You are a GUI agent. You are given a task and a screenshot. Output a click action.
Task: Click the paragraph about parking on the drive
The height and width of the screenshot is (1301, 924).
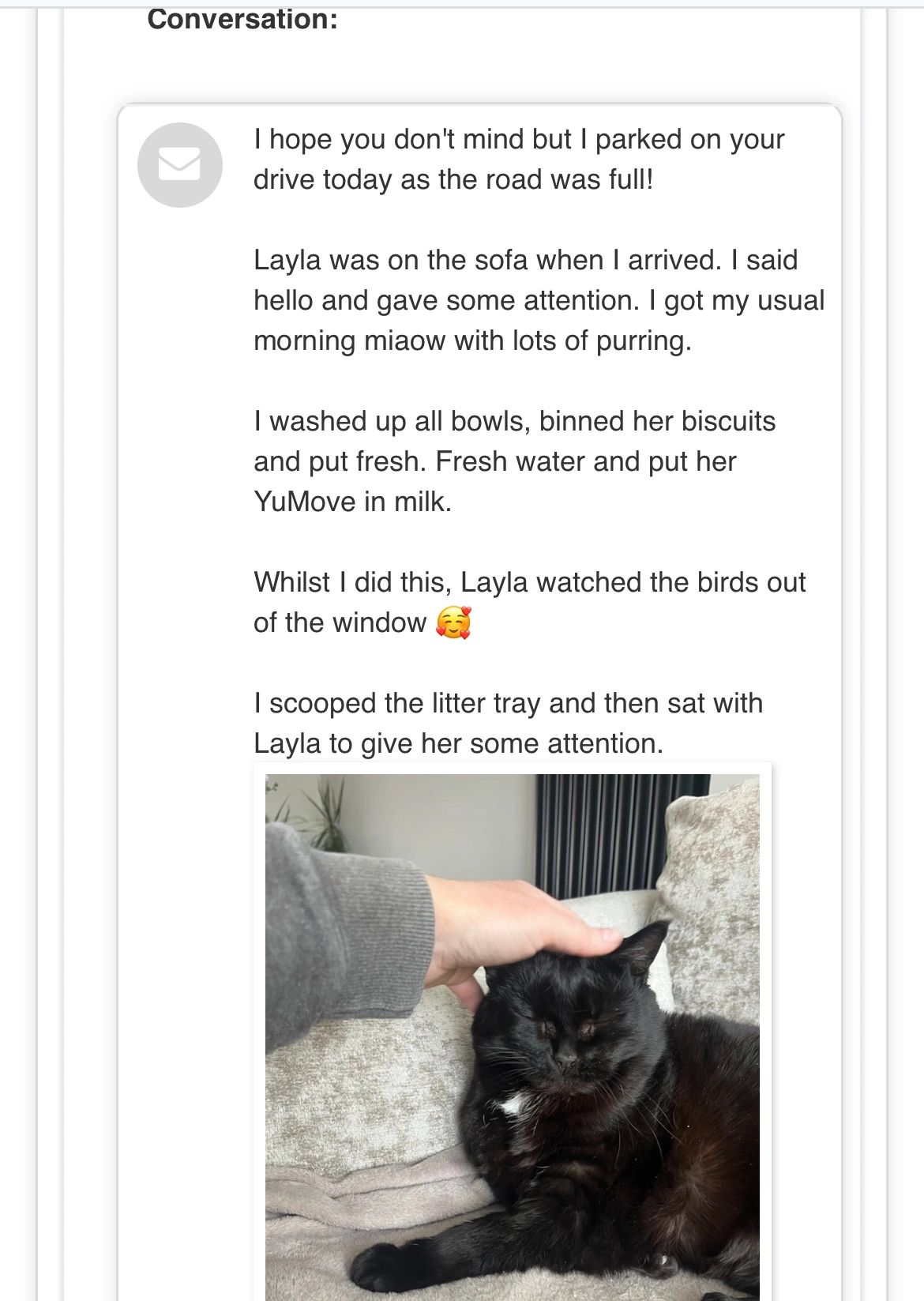point(519,160)
